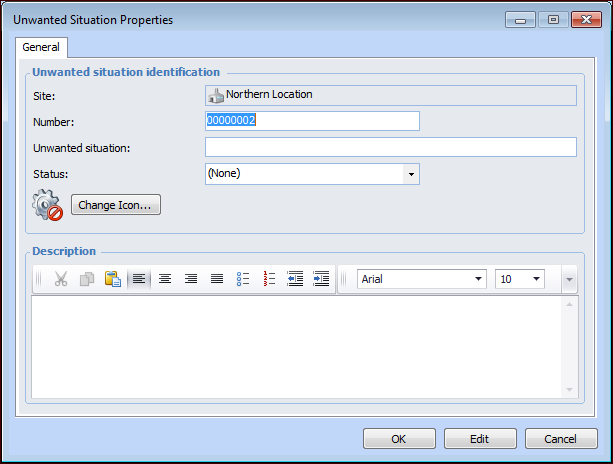613x464 pixels.
Task: Open the Status dropdown
Action: click(x=410, y=174)
